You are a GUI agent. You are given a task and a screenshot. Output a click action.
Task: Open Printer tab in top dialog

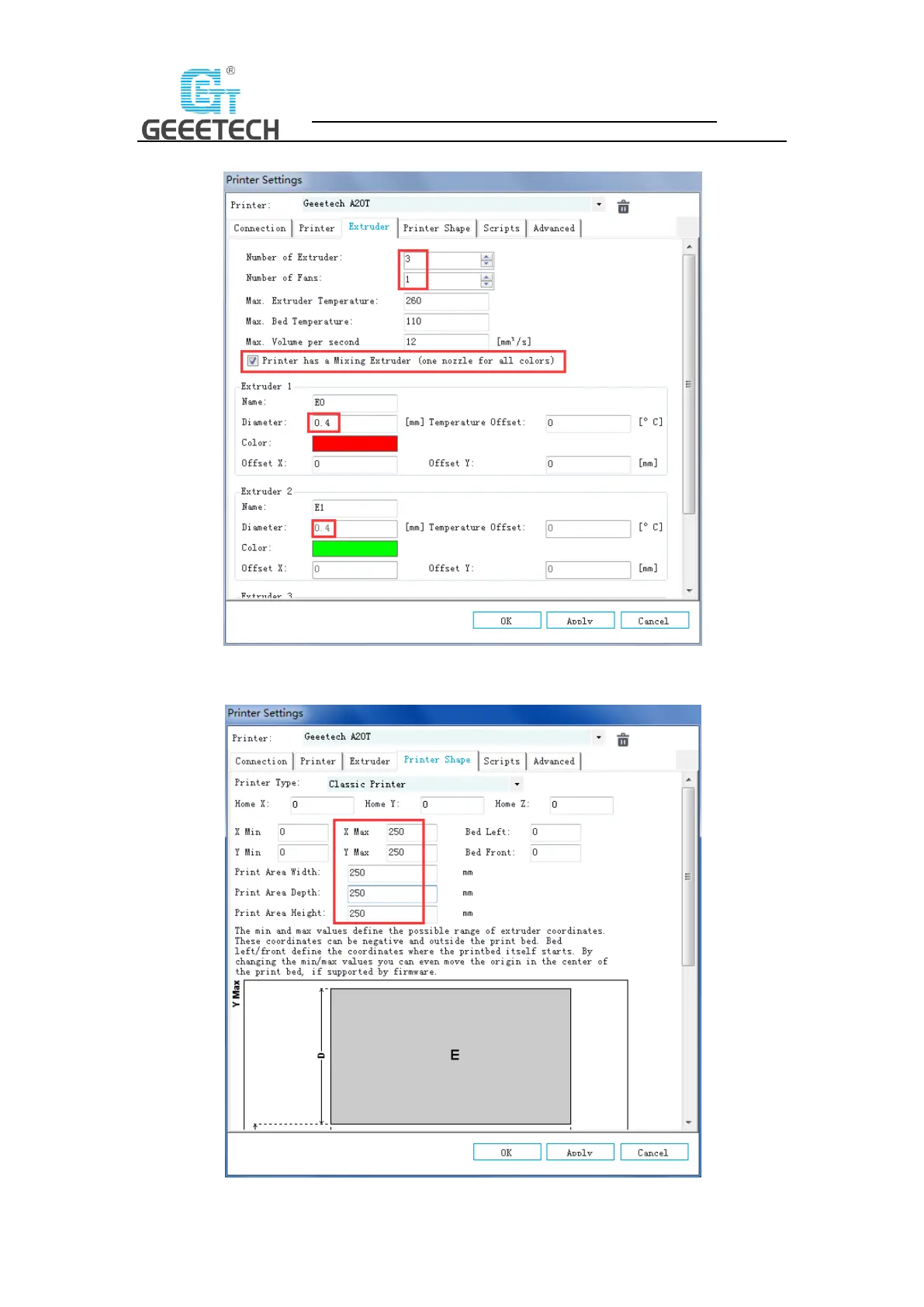[x=317, y=228]
